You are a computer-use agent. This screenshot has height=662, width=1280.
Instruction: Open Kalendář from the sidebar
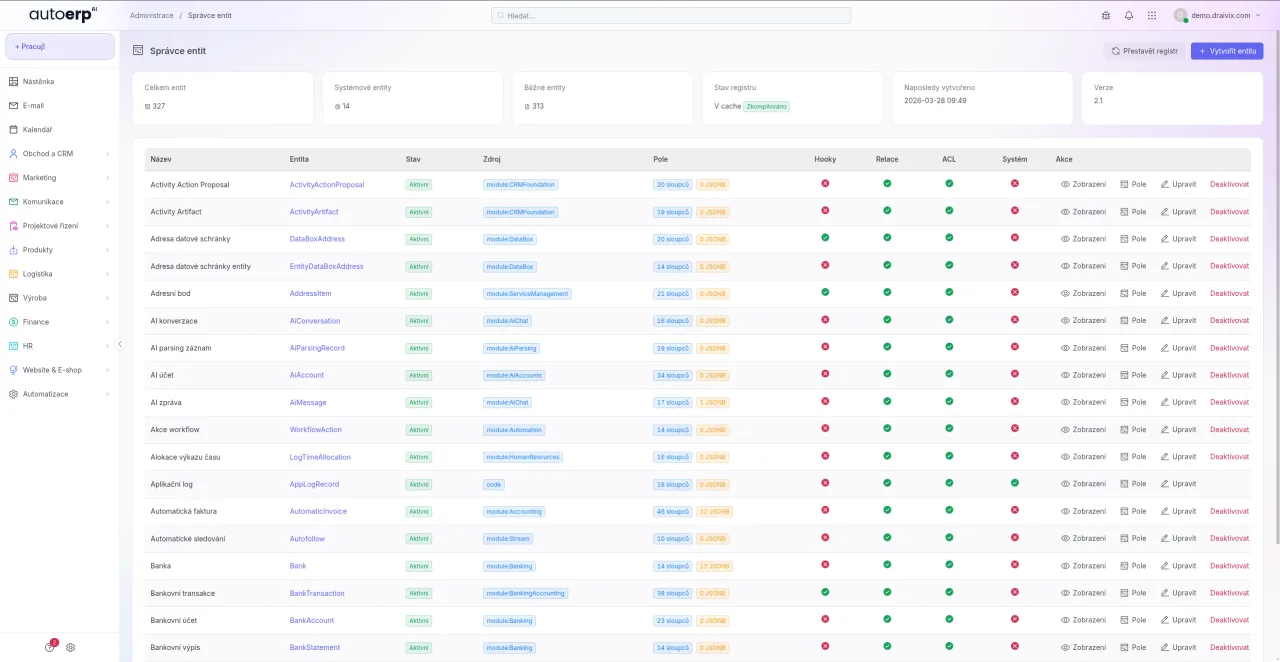click(x=37, y=130)
